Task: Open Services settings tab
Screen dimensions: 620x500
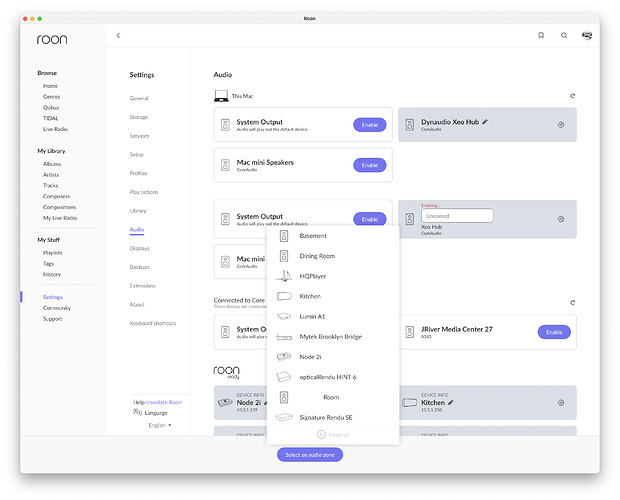Action: [139, 136]
